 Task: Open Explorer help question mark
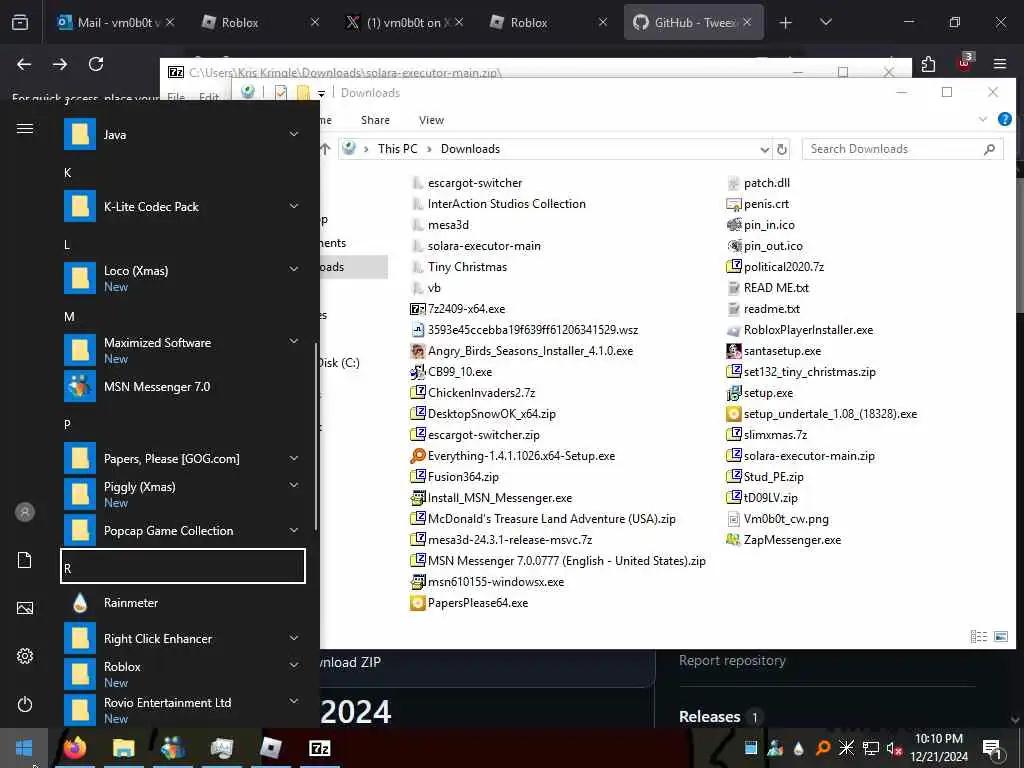point(1005,119)
